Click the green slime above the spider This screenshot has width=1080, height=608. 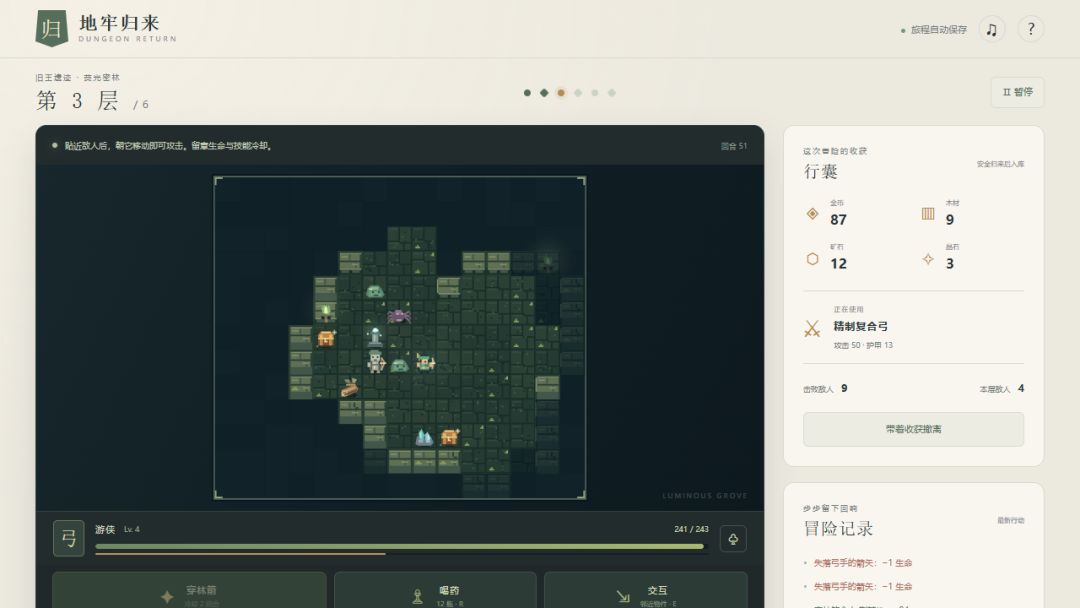pos(375,291)
